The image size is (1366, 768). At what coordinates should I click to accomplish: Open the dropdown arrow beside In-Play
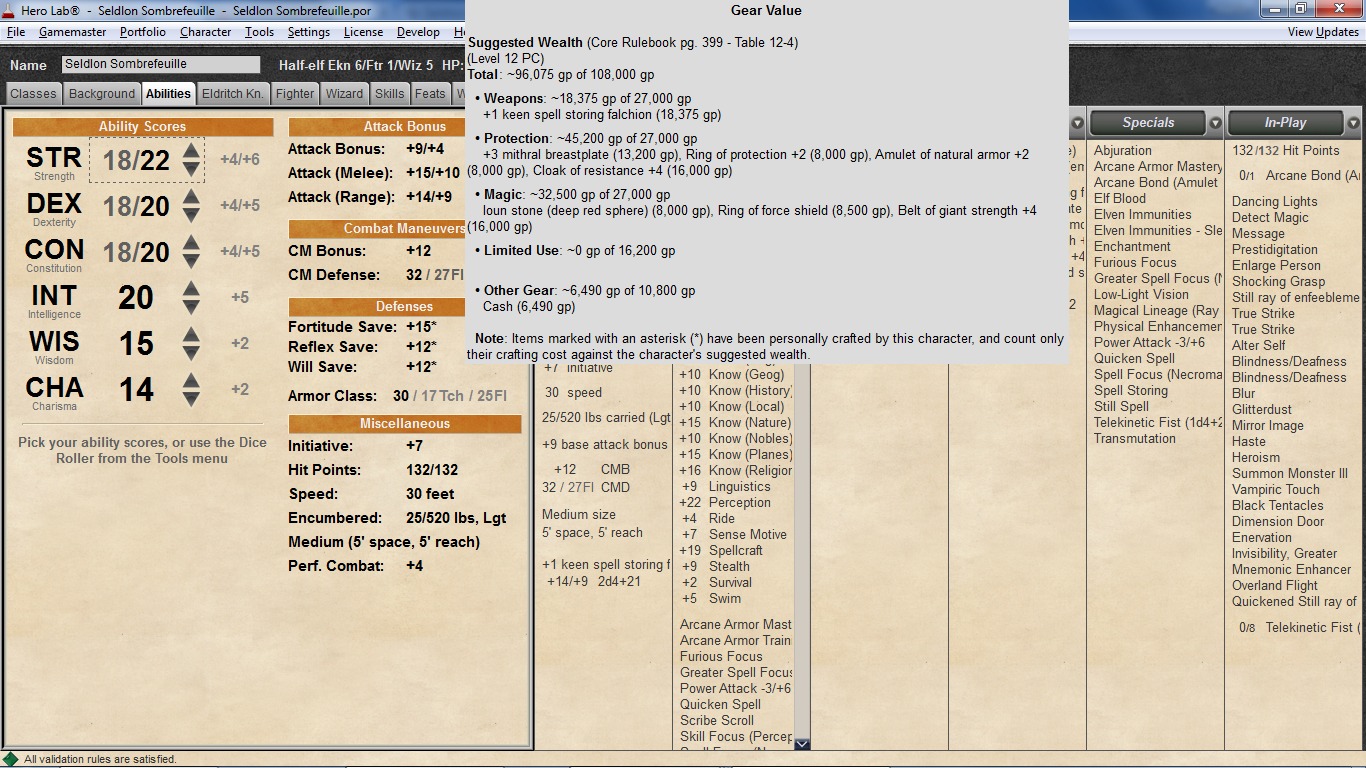tap(1352, 124)
